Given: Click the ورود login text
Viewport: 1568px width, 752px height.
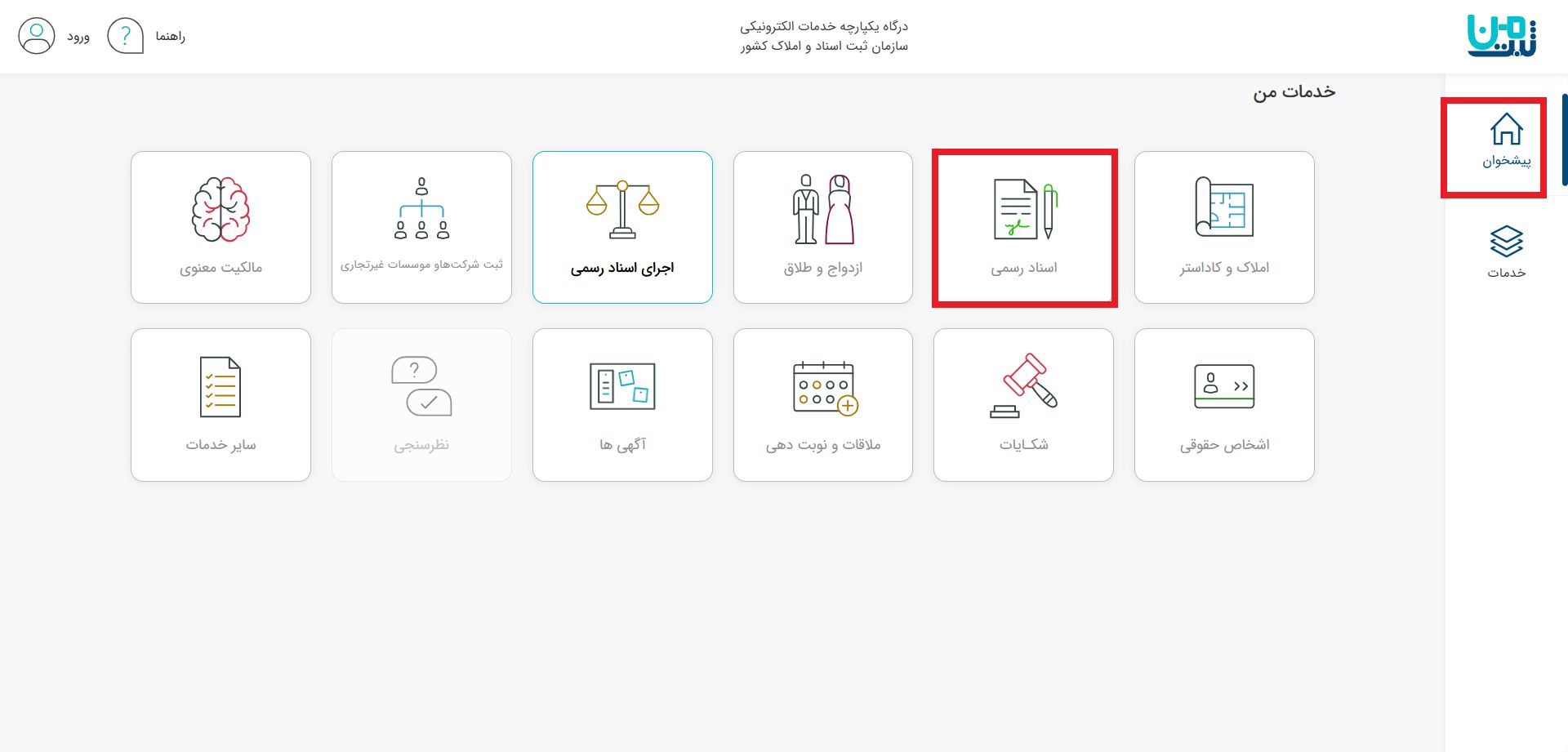Looking at the screenshot, I should click(78, 37).
